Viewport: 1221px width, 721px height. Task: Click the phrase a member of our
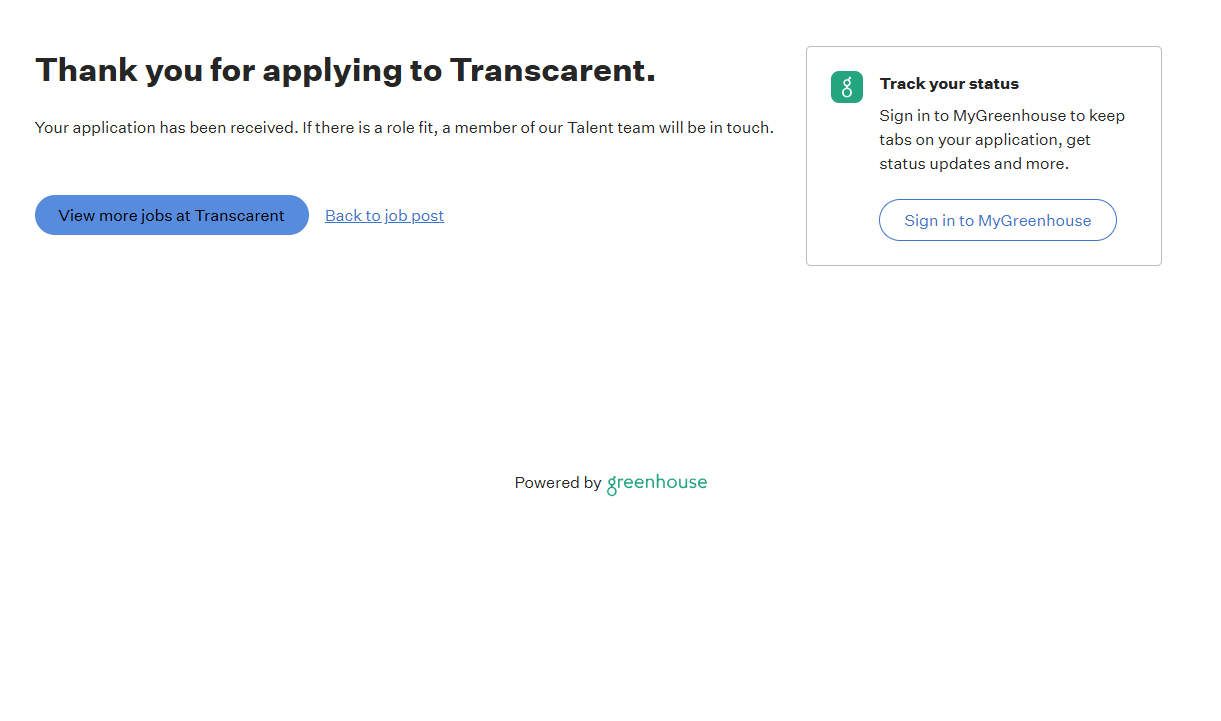point(500,128)
